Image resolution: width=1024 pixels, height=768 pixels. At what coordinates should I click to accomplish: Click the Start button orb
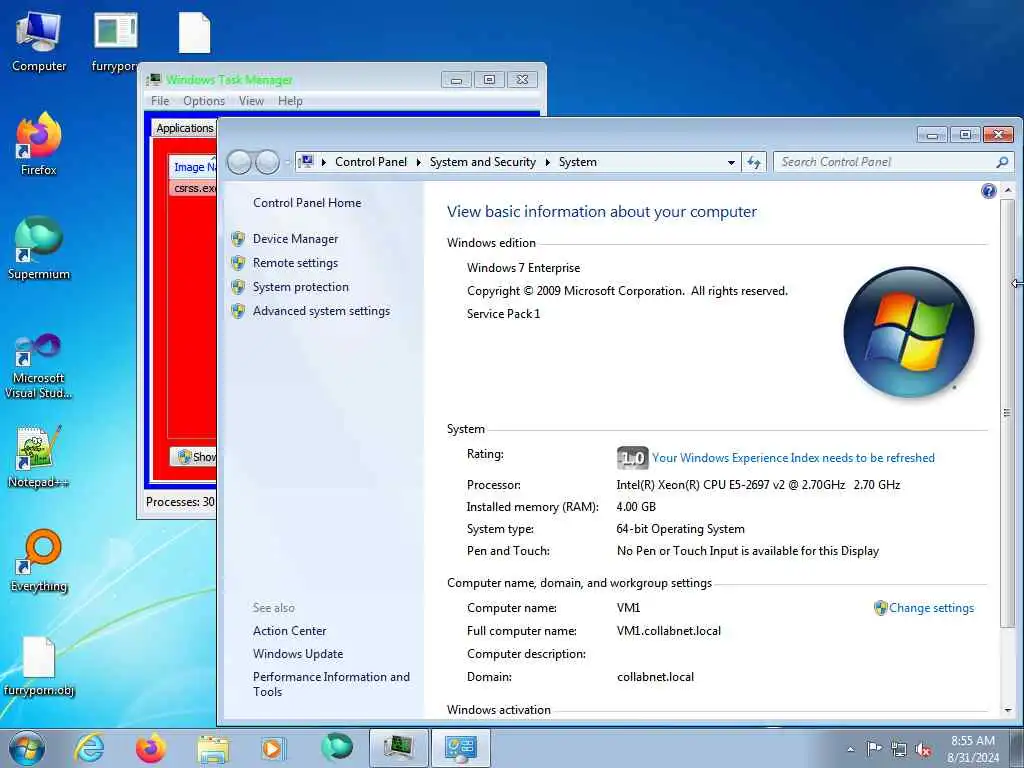coord(27,748)
